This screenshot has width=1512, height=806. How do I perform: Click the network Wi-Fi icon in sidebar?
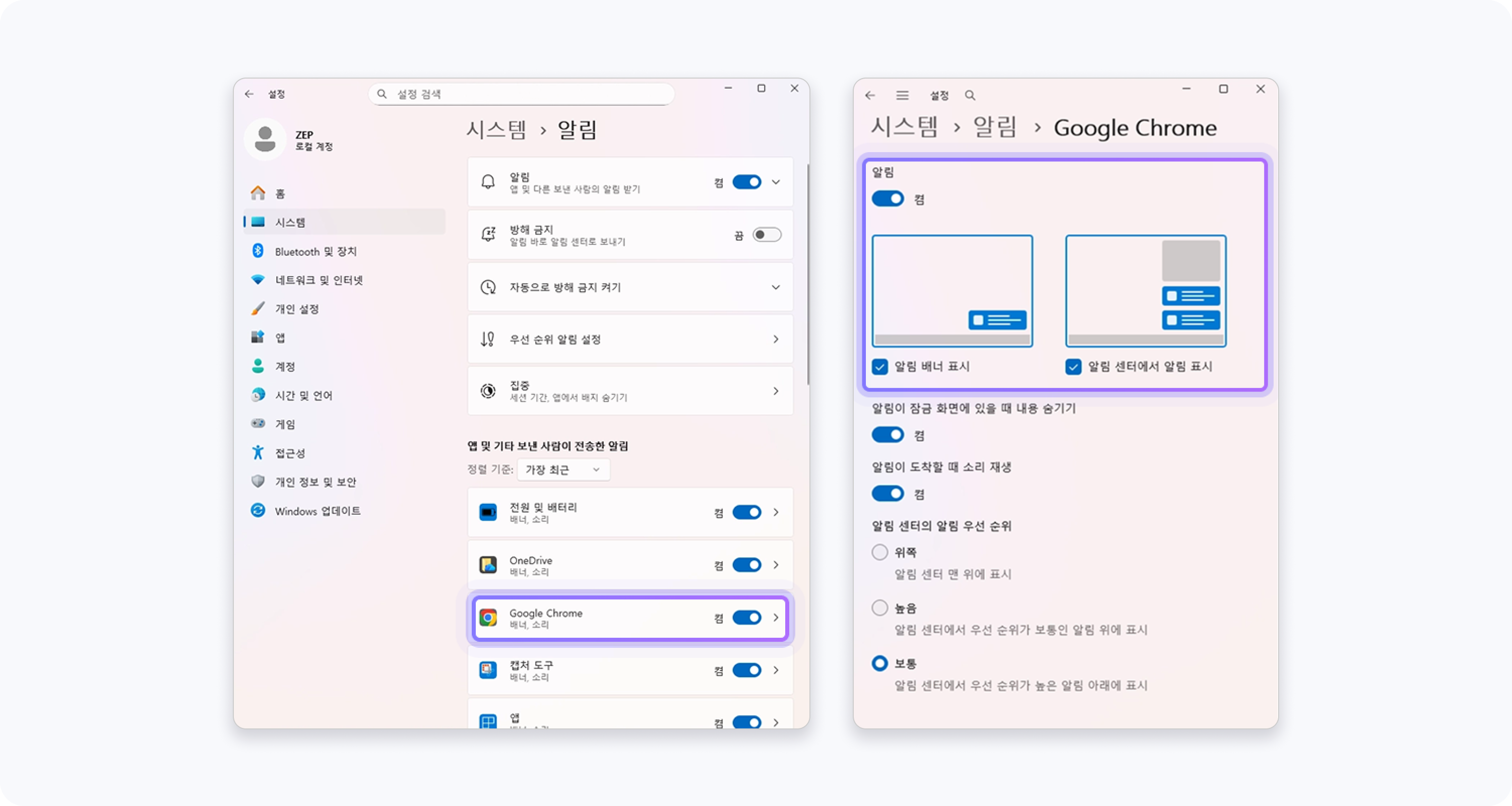point(258,280)
